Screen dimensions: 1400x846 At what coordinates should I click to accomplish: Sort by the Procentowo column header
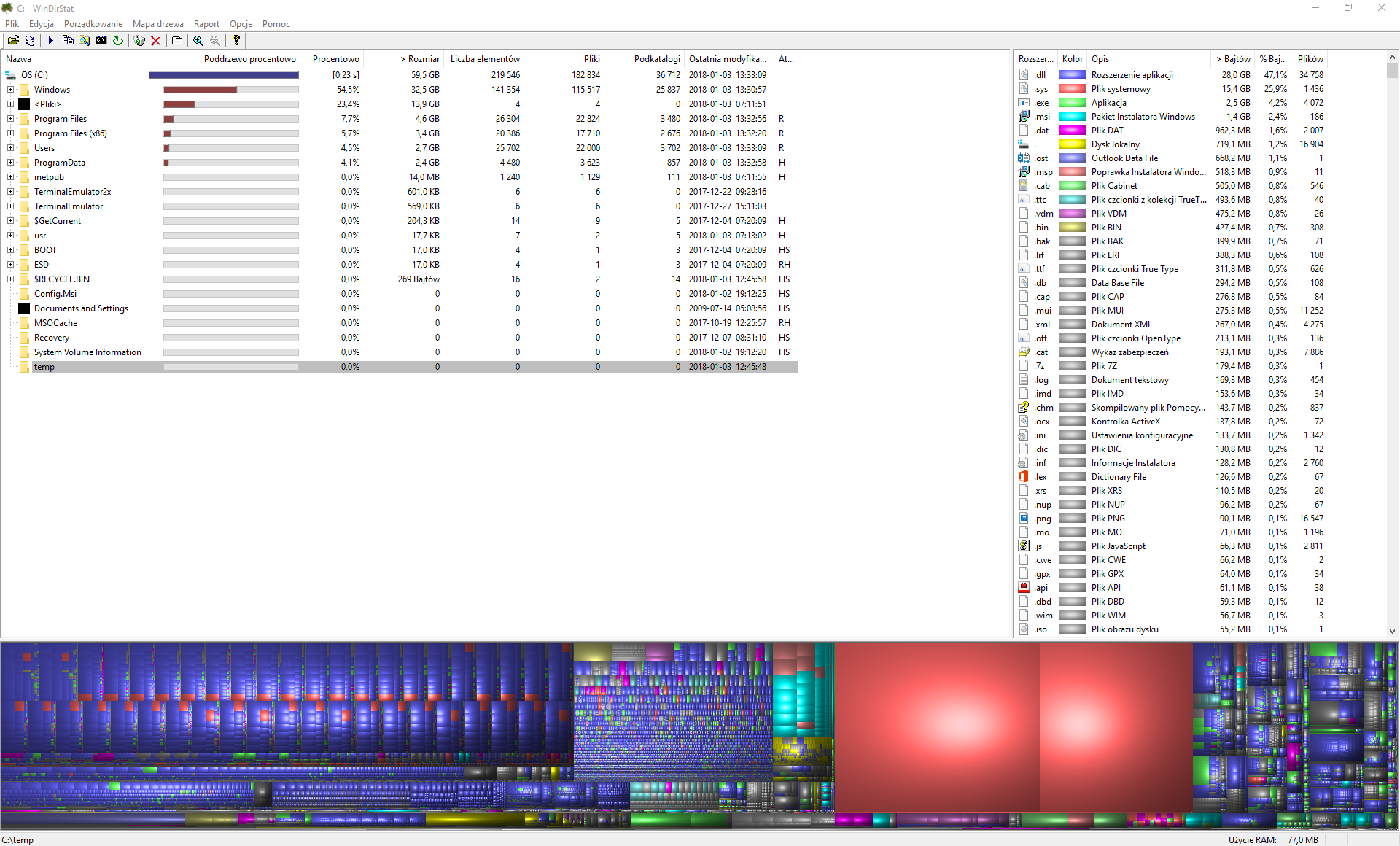(332, 59)
